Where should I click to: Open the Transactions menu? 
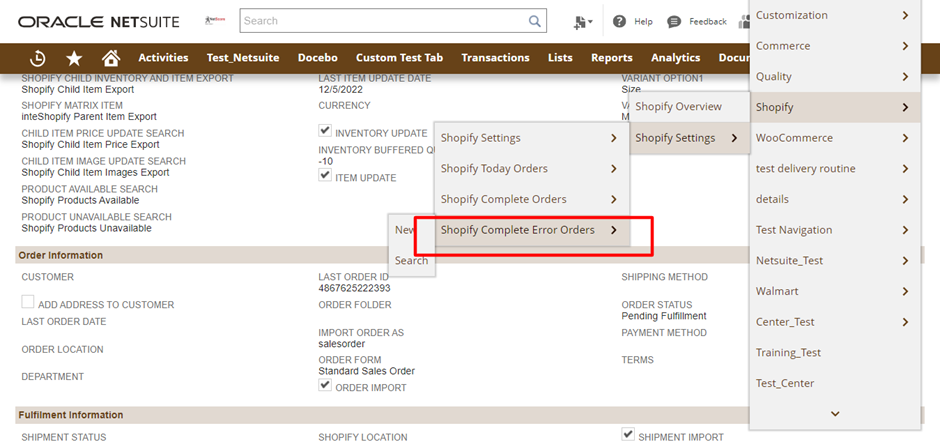(495, 58)
